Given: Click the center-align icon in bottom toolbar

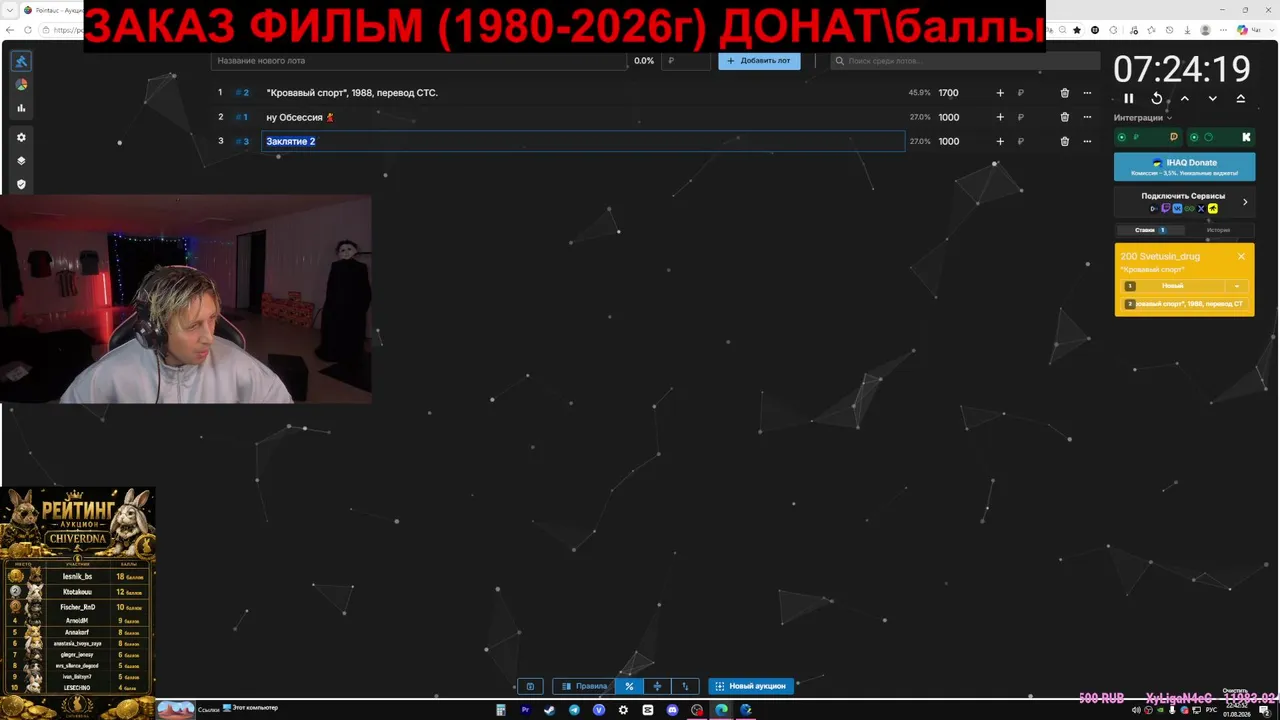Looking at the screenshot, I should (x=657, y=686).
